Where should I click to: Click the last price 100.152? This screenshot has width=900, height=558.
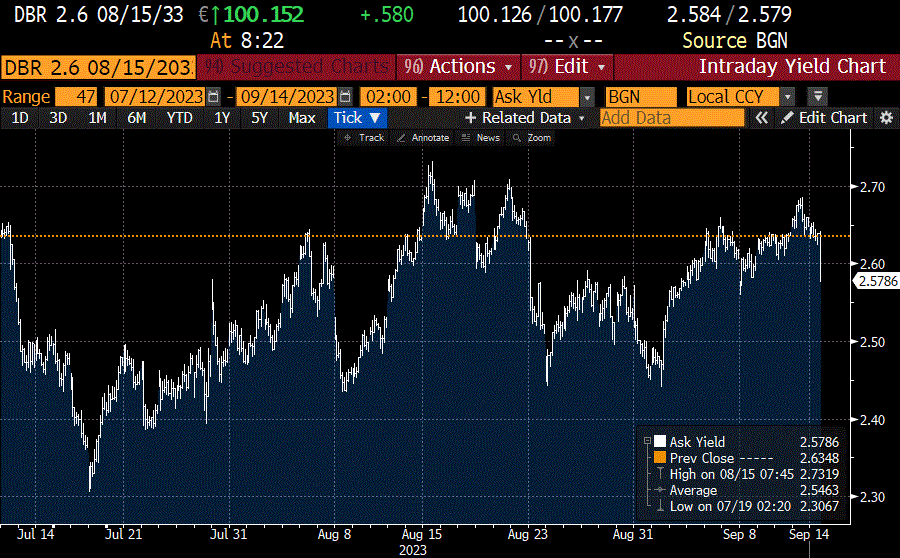263,14
